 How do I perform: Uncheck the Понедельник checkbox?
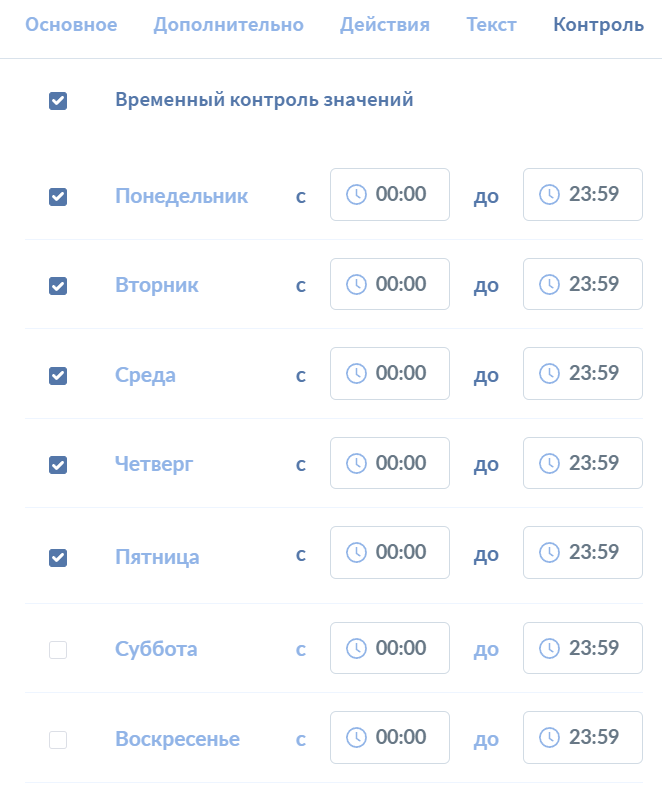point(58,197)
